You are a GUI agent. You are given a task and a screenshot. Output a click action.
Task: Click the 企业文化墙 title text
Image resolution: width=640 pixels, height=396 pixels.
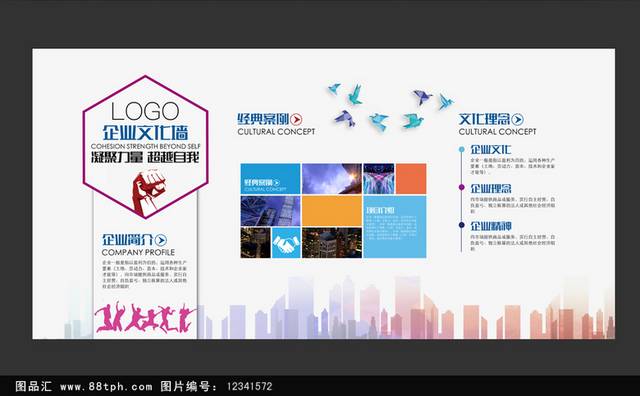click(145, 133)
